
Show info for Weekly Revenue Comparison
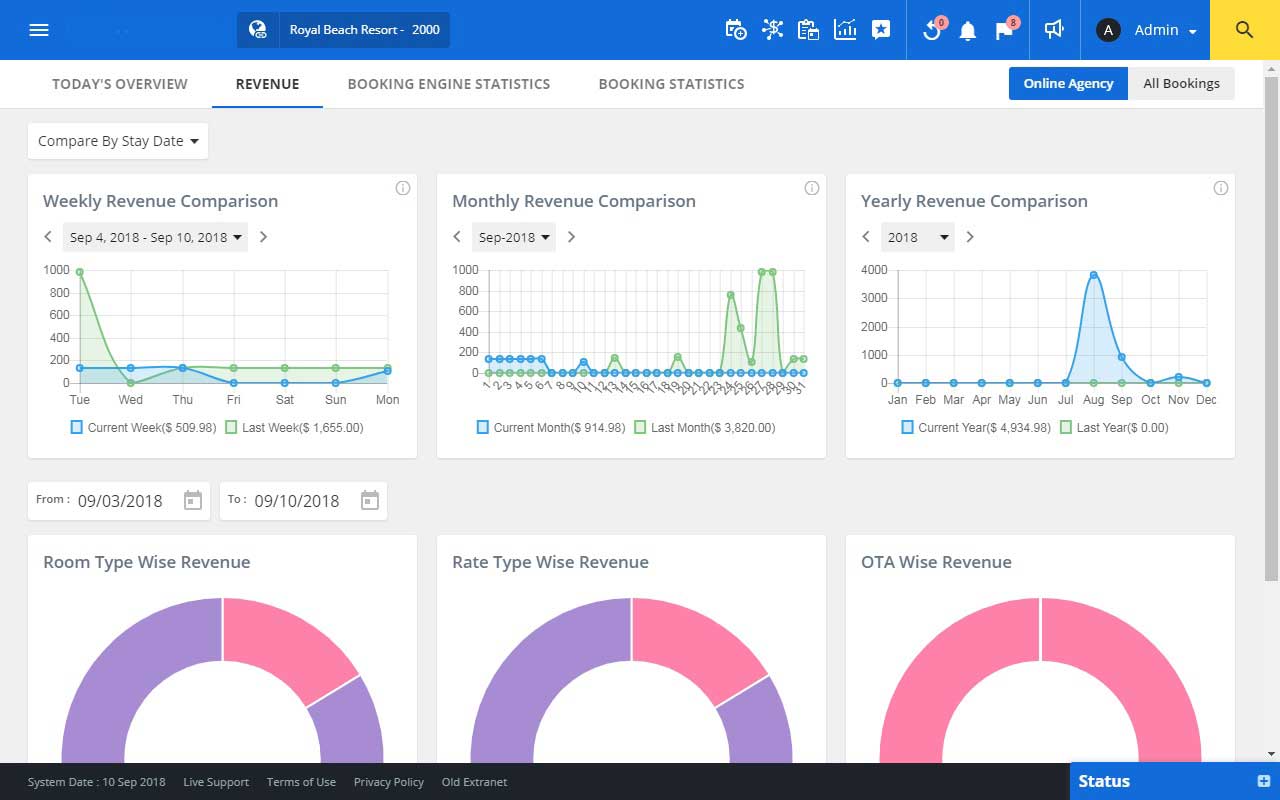[x=403, y=188]
